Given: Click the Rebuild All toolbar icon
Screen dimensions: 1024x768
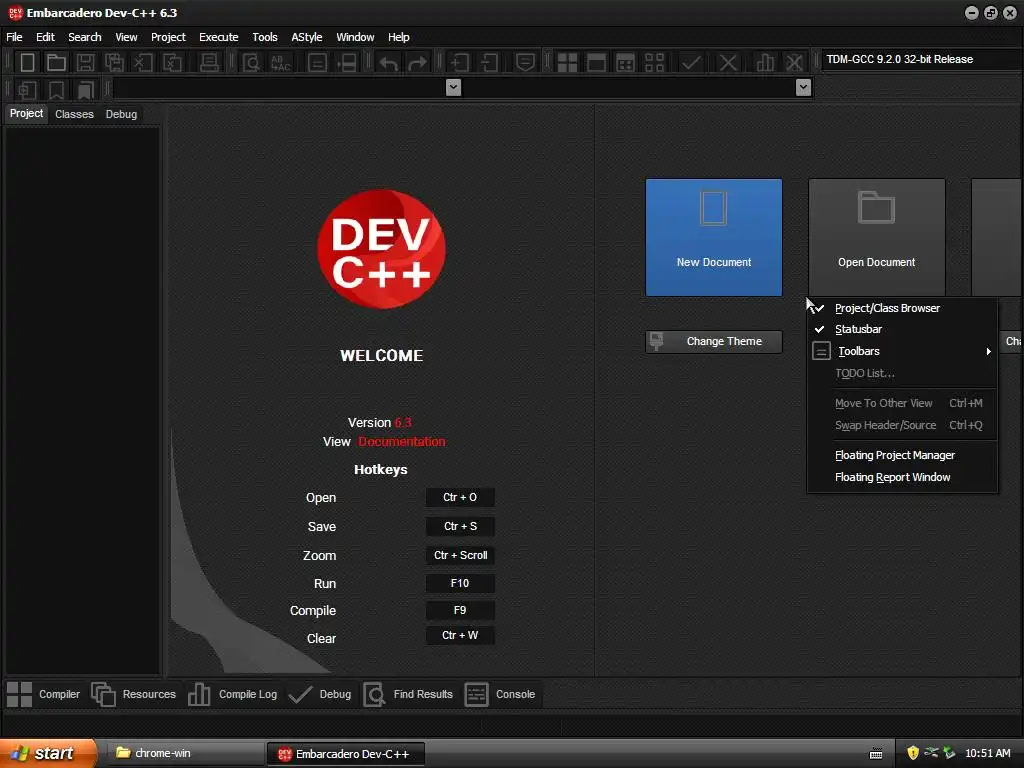Looking at the screenshot, I should point(654,63).
